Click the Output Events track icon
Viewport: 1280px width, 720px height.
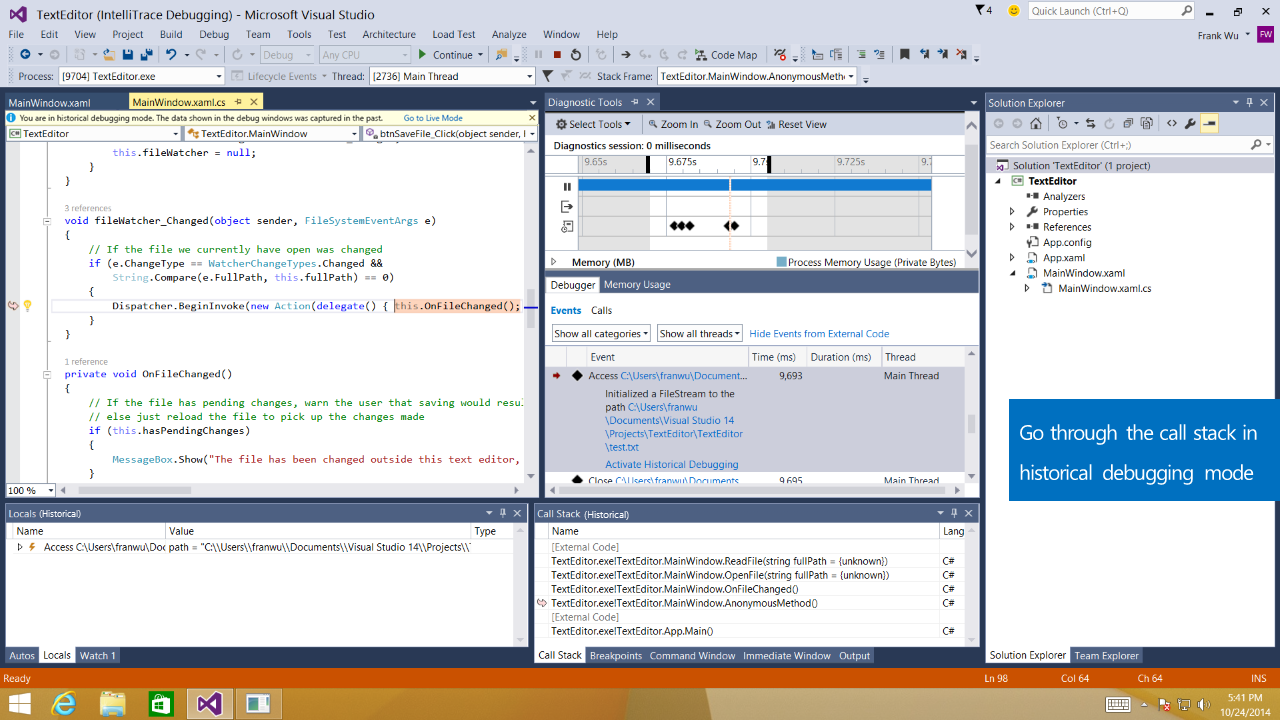click(x=567, y=206)
